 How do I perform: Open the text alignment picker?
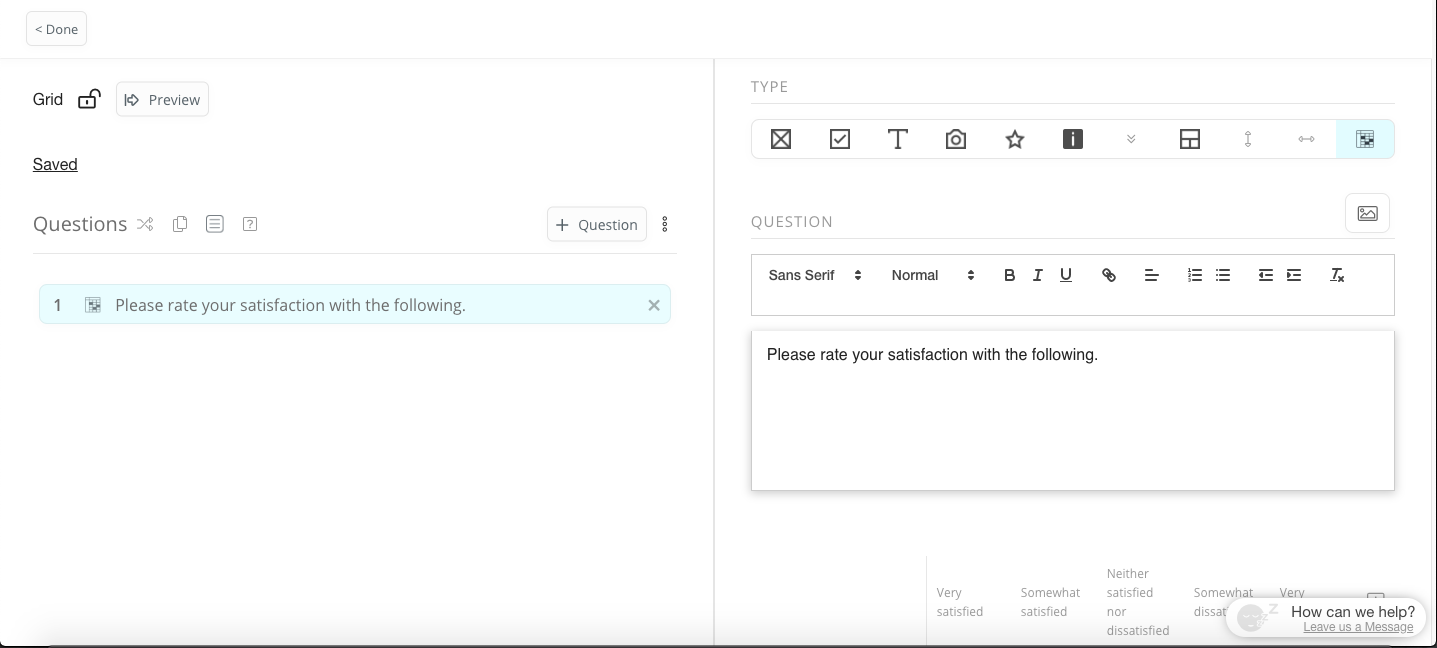point(1152,275)
